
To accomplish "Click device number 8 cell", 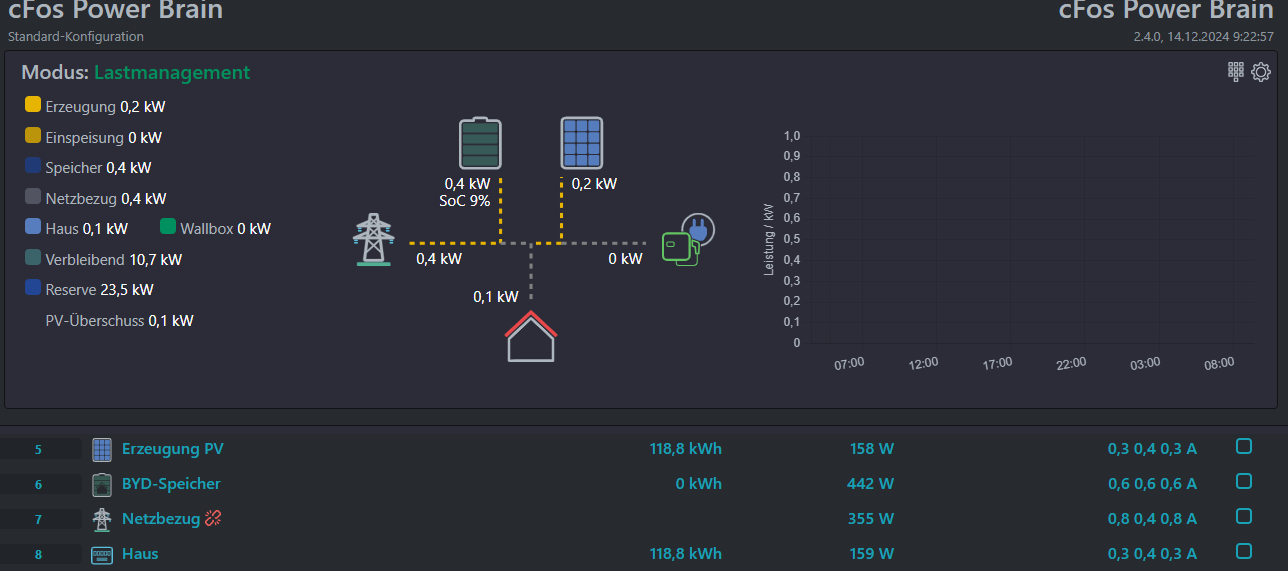I will (x=39, y=554).
